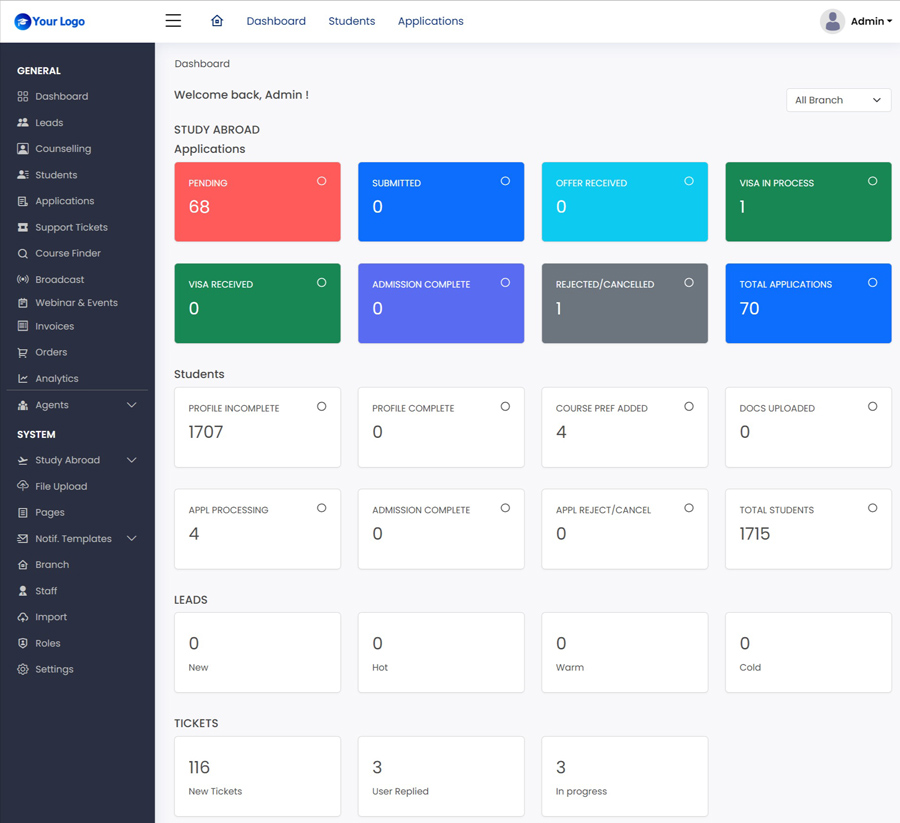Click the Roles shield icon
The width and height of the screenshot is (900, 823).
tap(22, 643)
